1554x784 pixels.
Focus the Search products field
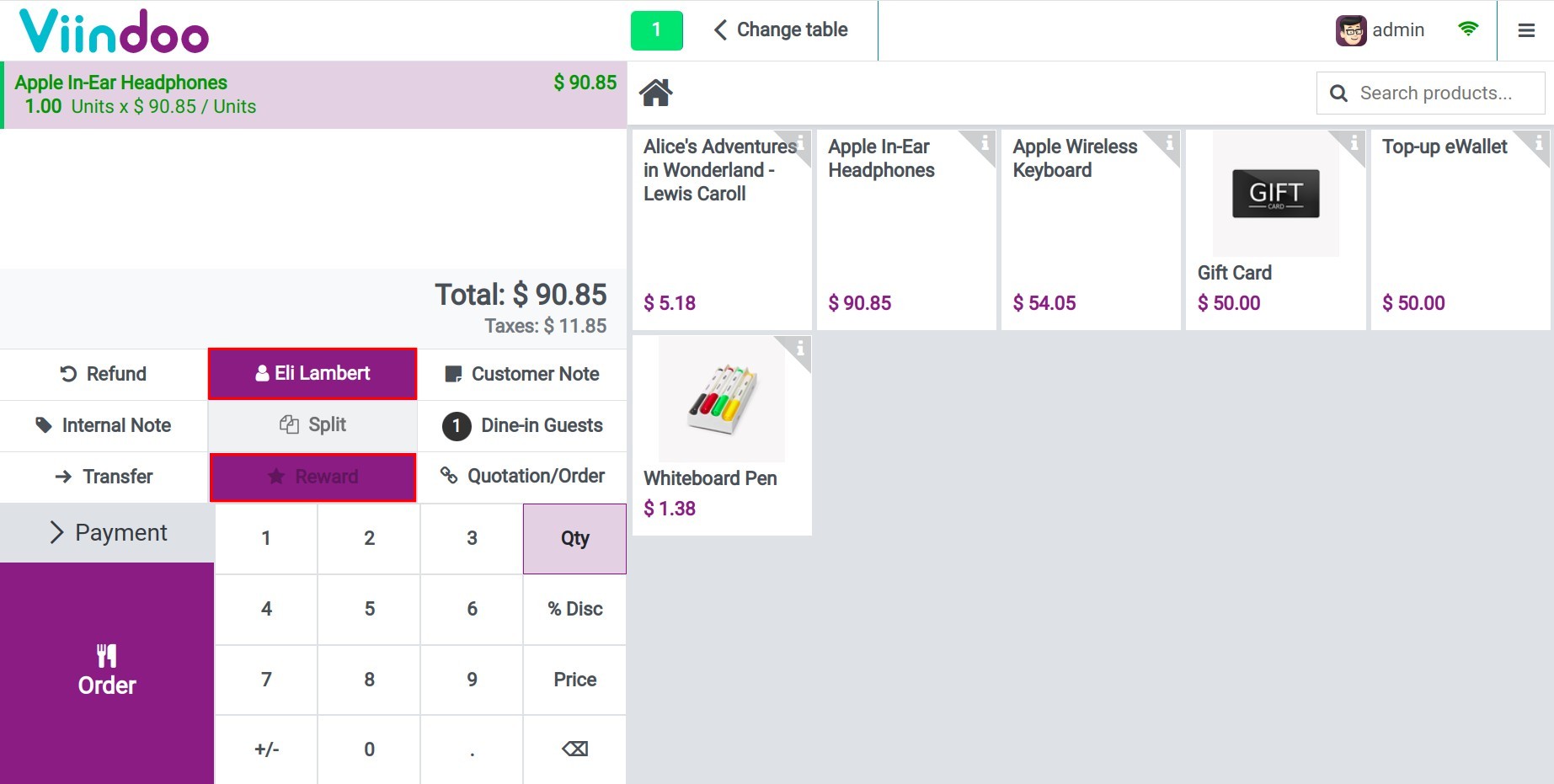pos(1430,93)
